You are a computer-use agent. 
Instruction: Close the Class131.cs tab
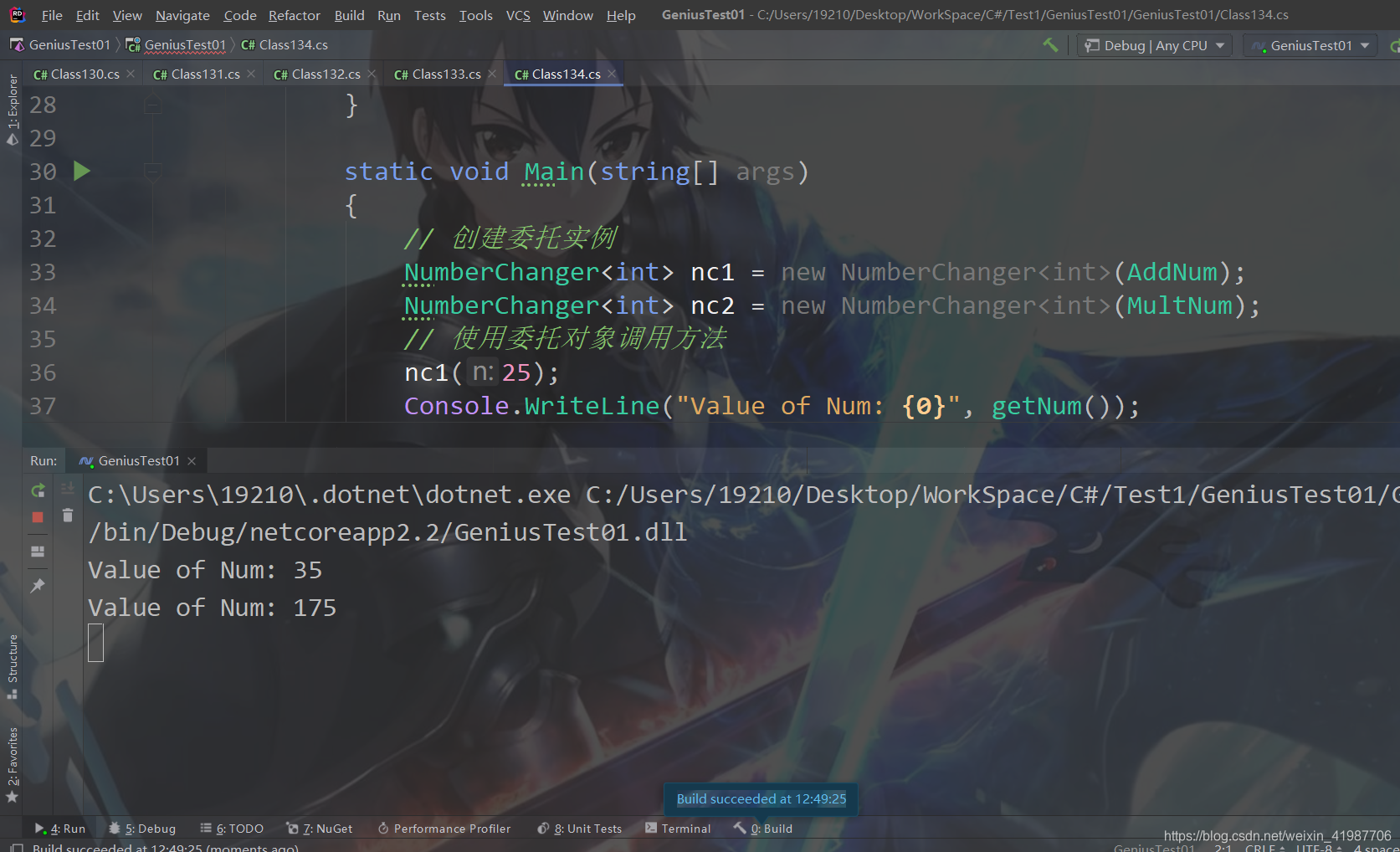click(251, 74)
